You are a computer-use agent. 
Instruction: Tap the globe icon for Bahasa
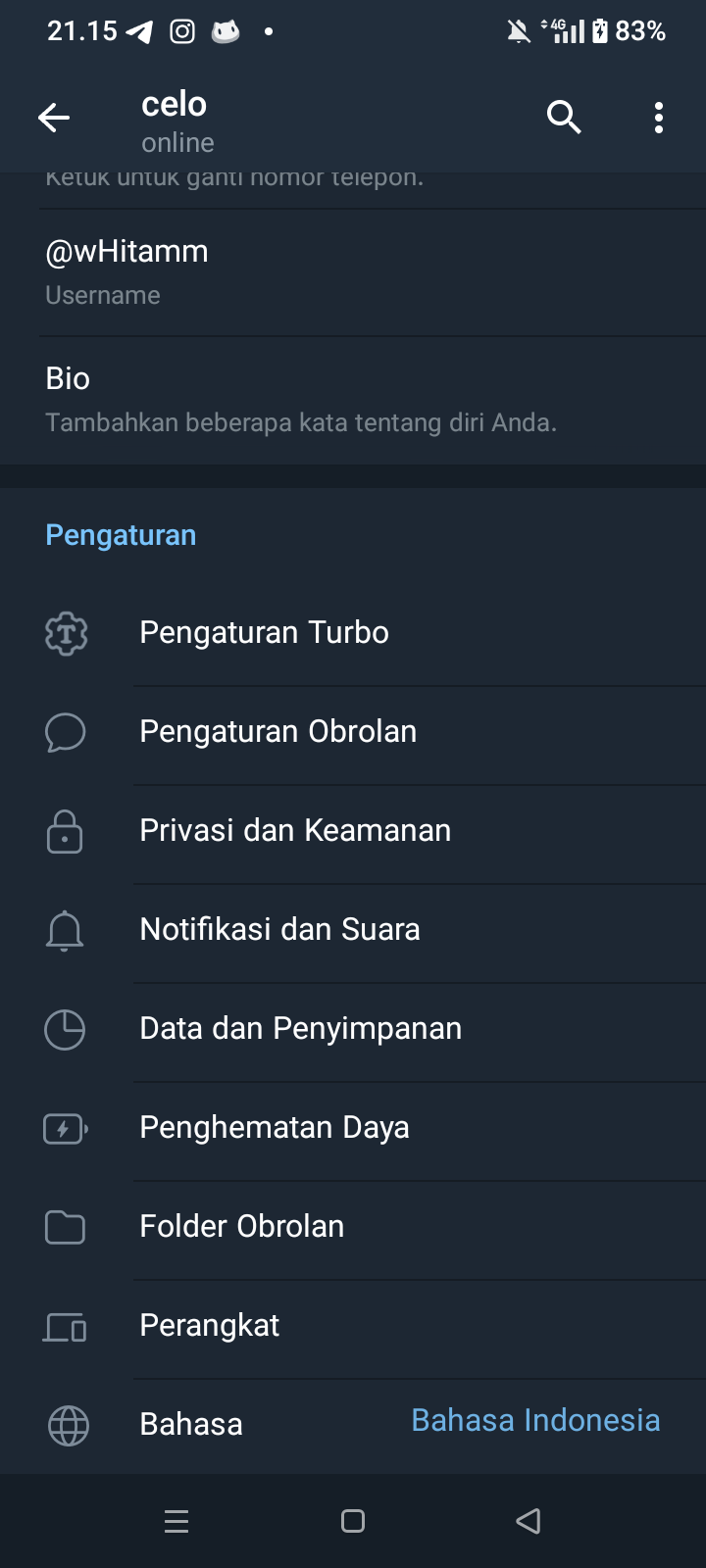click(68, 1425)
